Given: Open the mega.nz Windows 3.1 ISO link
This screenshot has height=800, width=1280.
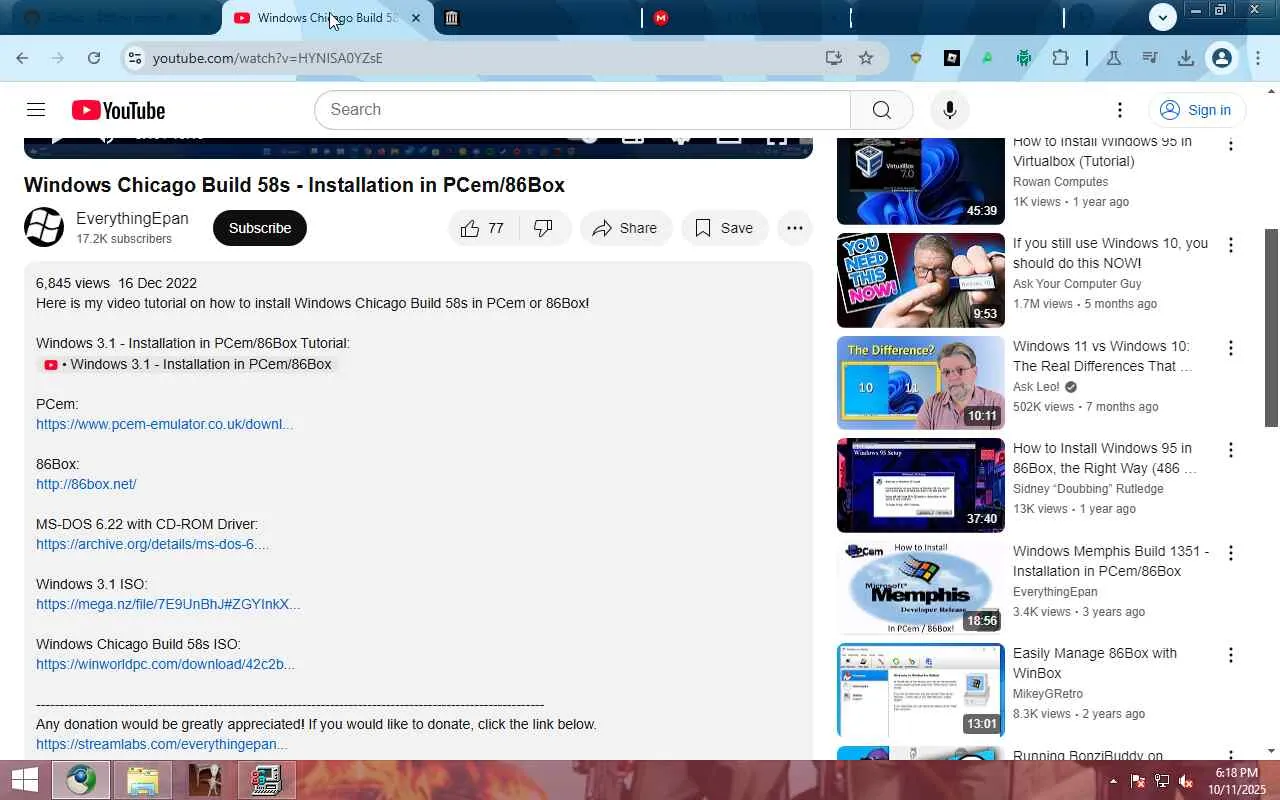Looking at the screenshot, I should point(168,604).
